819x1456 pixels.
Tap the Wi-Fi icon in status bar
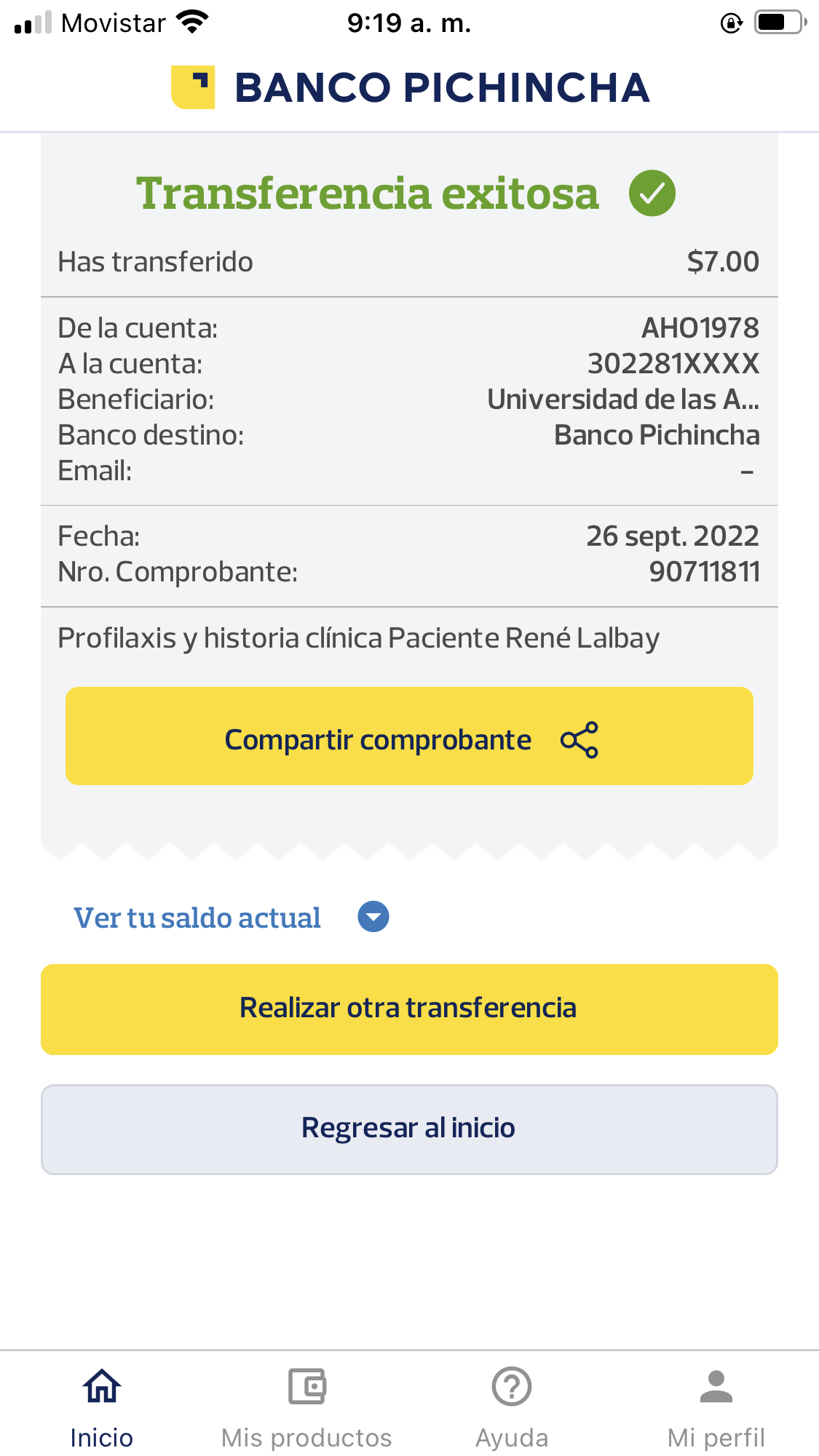(193, 22)
